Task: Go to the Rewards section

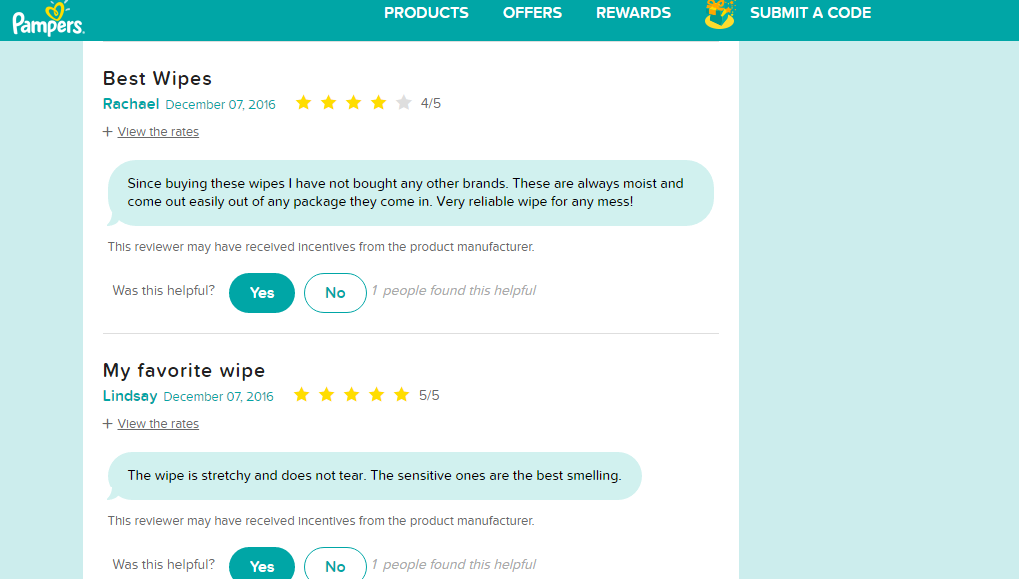Action: click(x=634, y=13)
